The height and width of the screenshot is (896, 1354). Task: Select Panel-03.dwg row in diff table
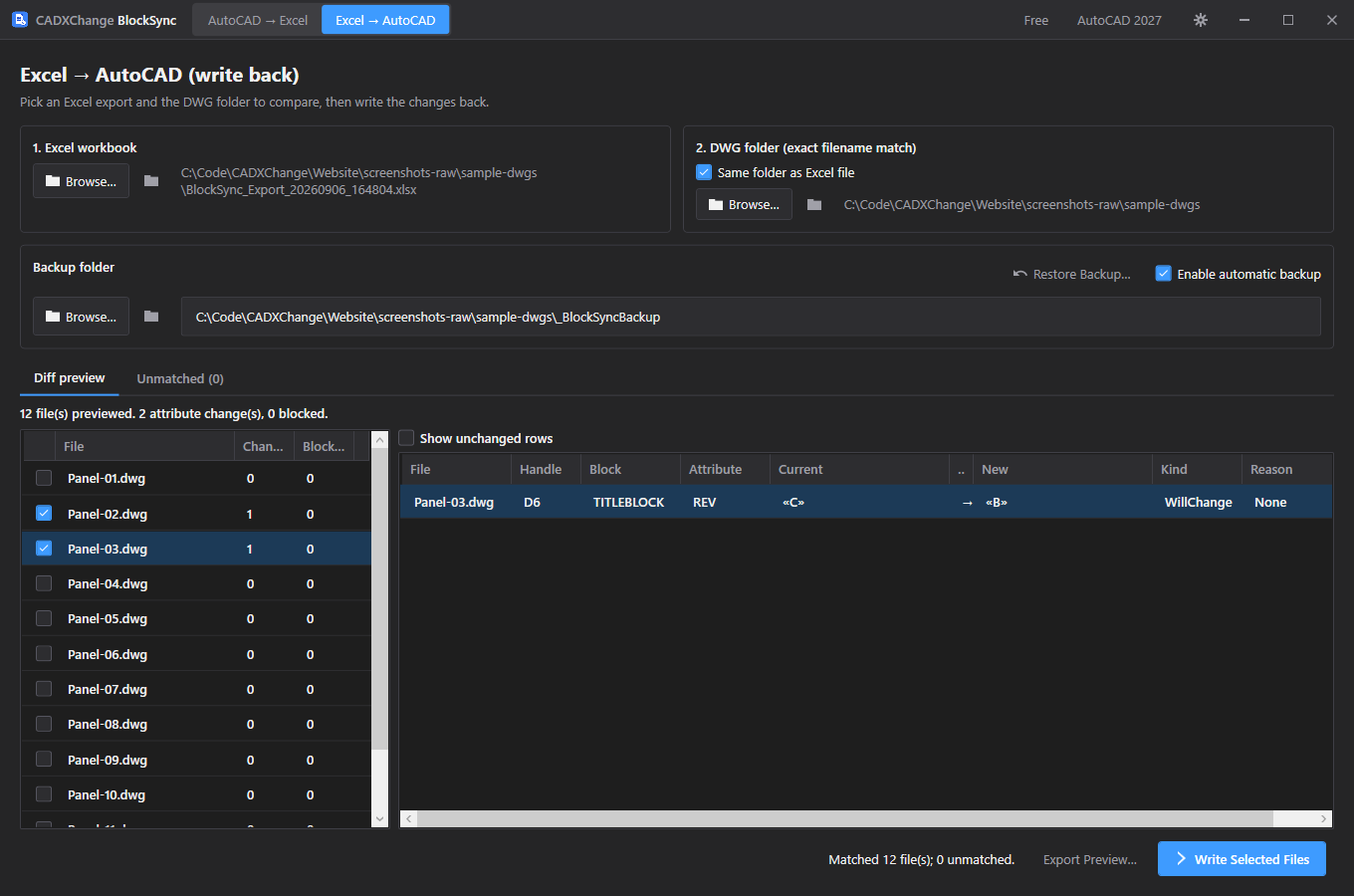[x=866, y=502]
